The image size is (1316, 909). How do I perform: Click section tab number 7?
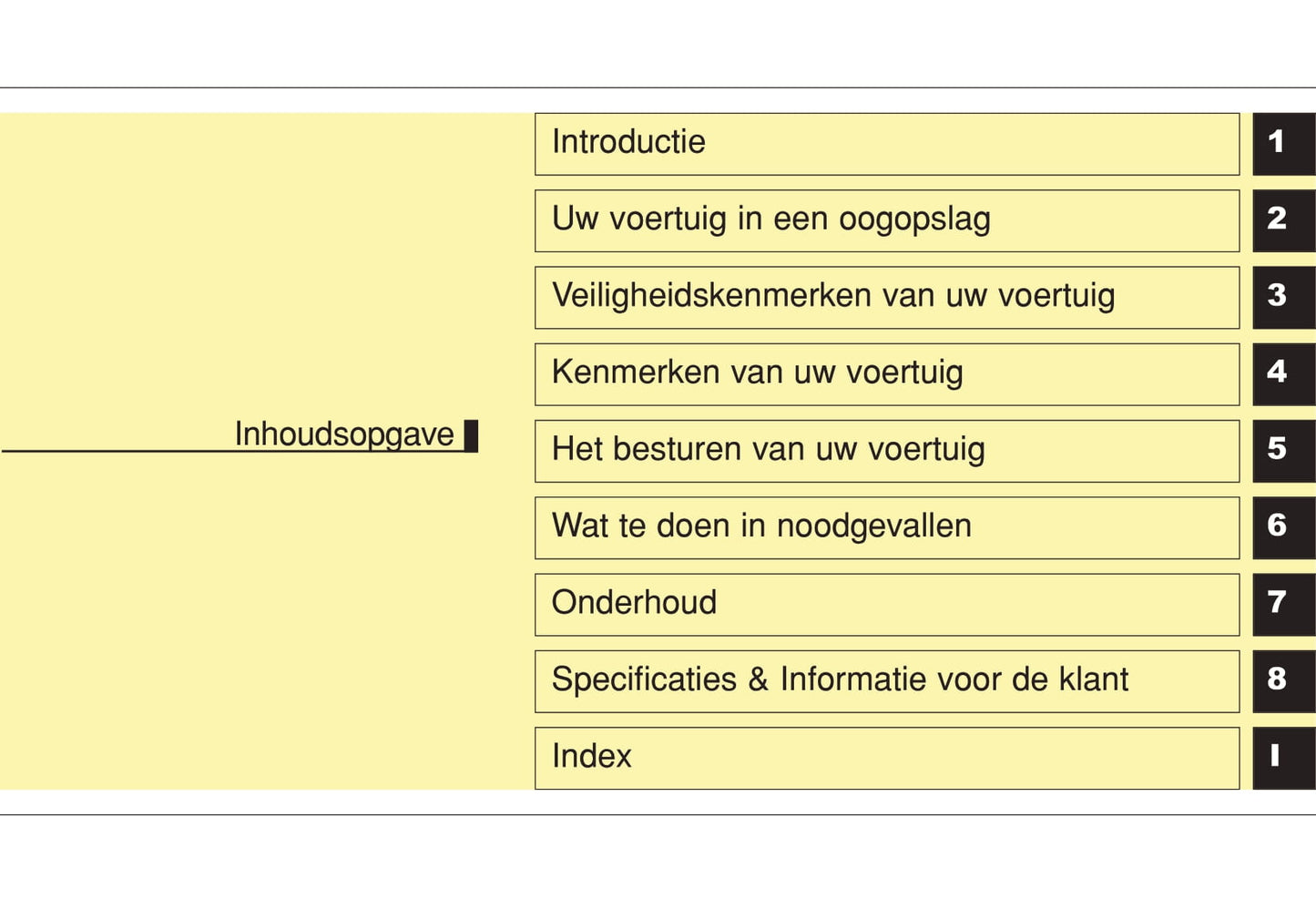(x=1282, y=604)
